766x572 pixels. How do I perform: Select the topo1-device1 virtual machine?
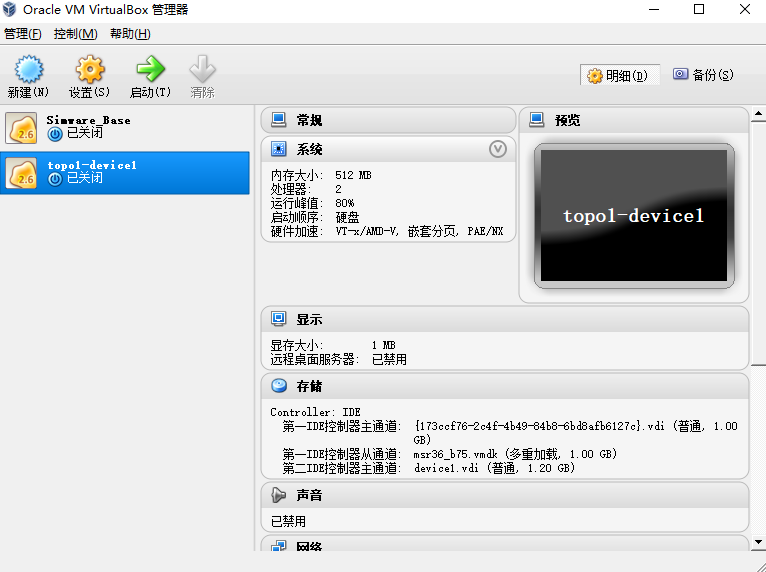point(125,173)
